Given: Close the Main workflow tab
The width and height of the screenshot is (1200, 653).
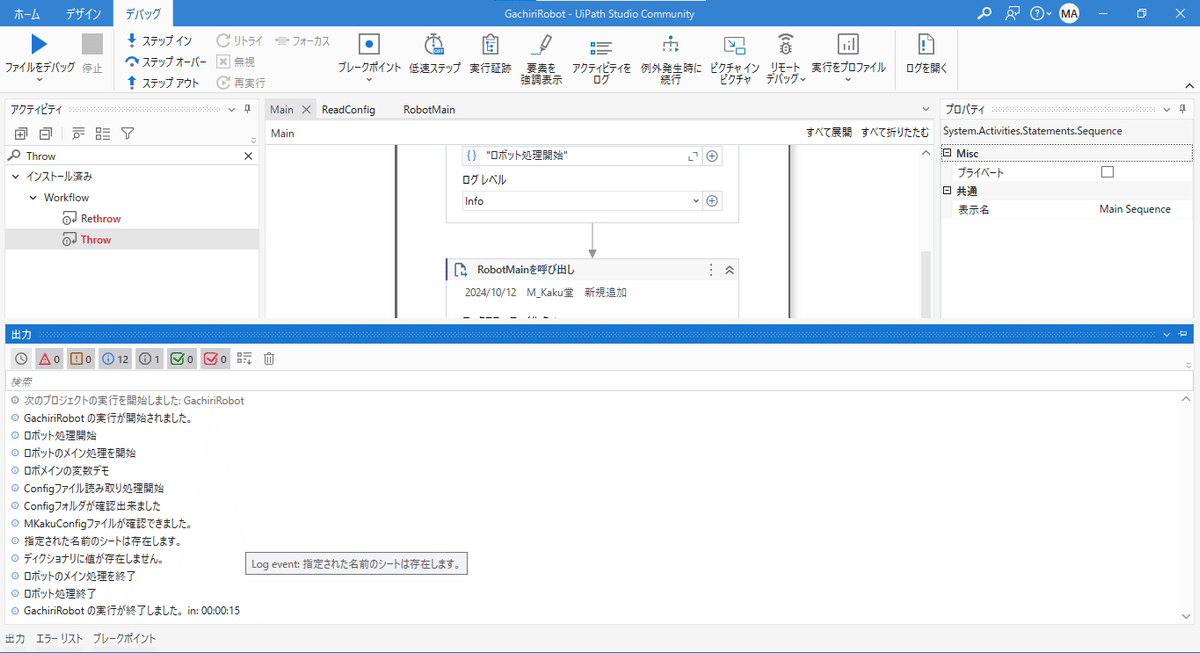Looking at the screenshot, I should pos(306,109).
